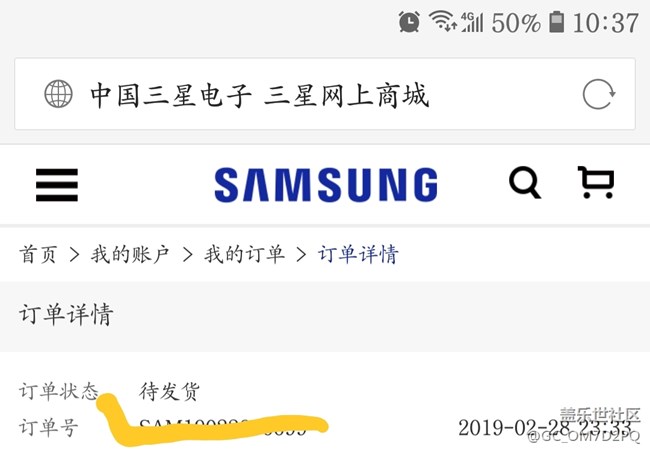Tap the alarm clock status icon
This screenshot has height=456, width=650.
pyautogui.click(x=409, y=22)
